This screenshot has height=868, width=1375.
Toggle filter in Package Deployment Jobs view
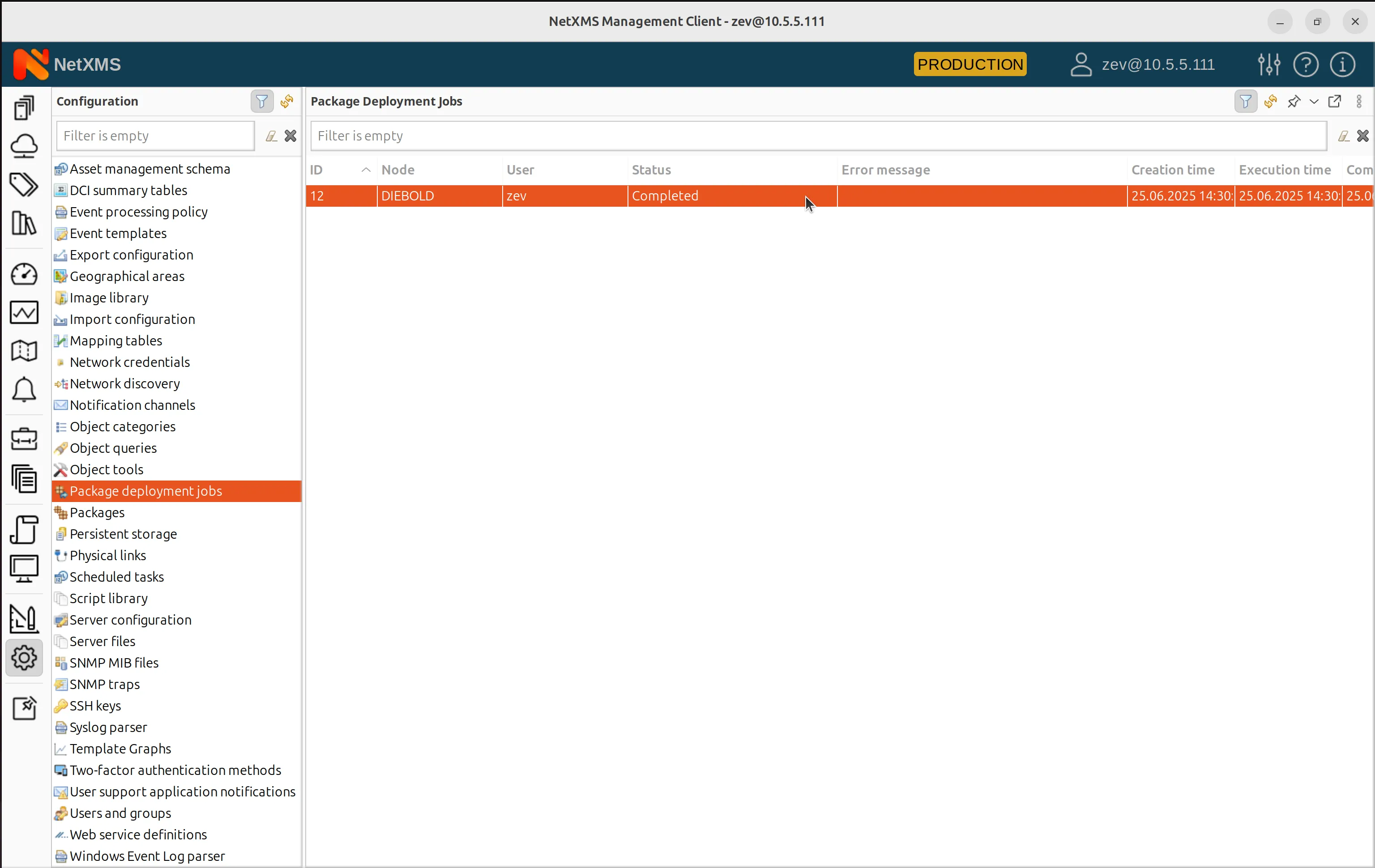tap(1245, 102)
